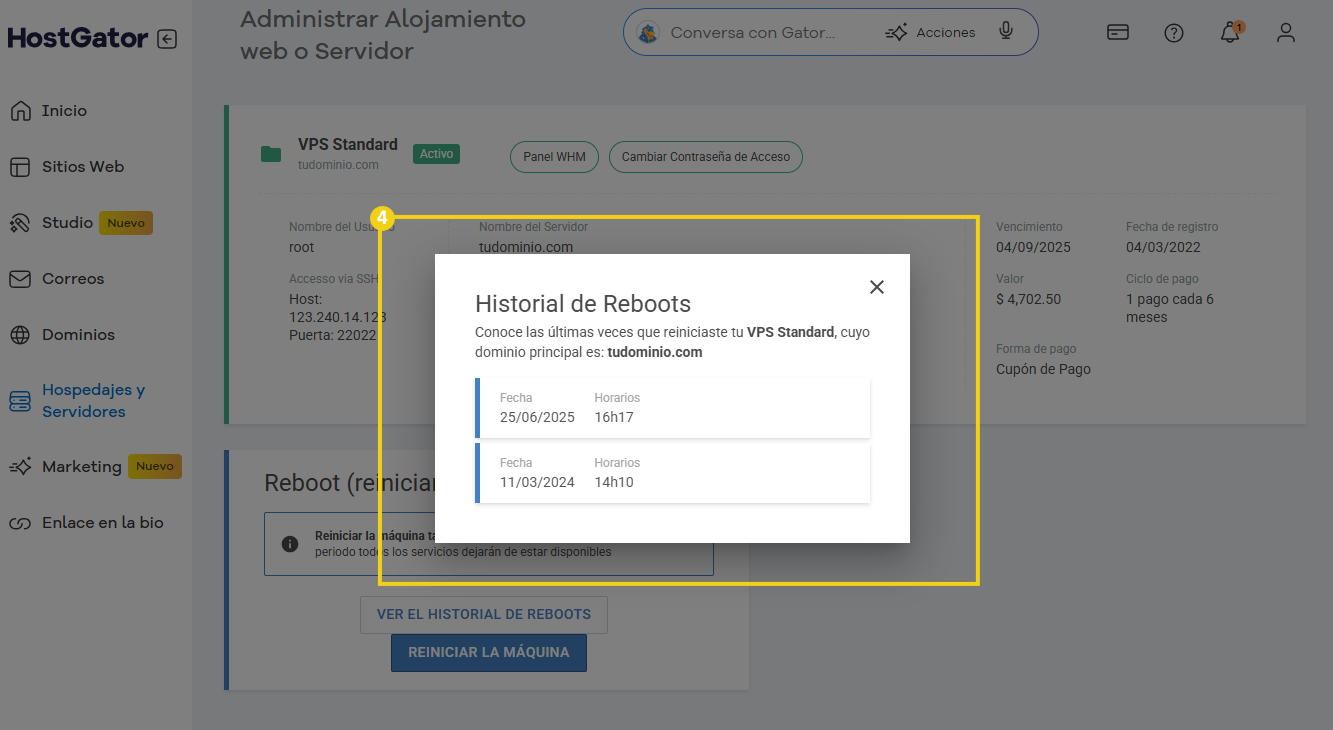
Task: Open Dominios in the sidebar
Action: pos(78,335)
